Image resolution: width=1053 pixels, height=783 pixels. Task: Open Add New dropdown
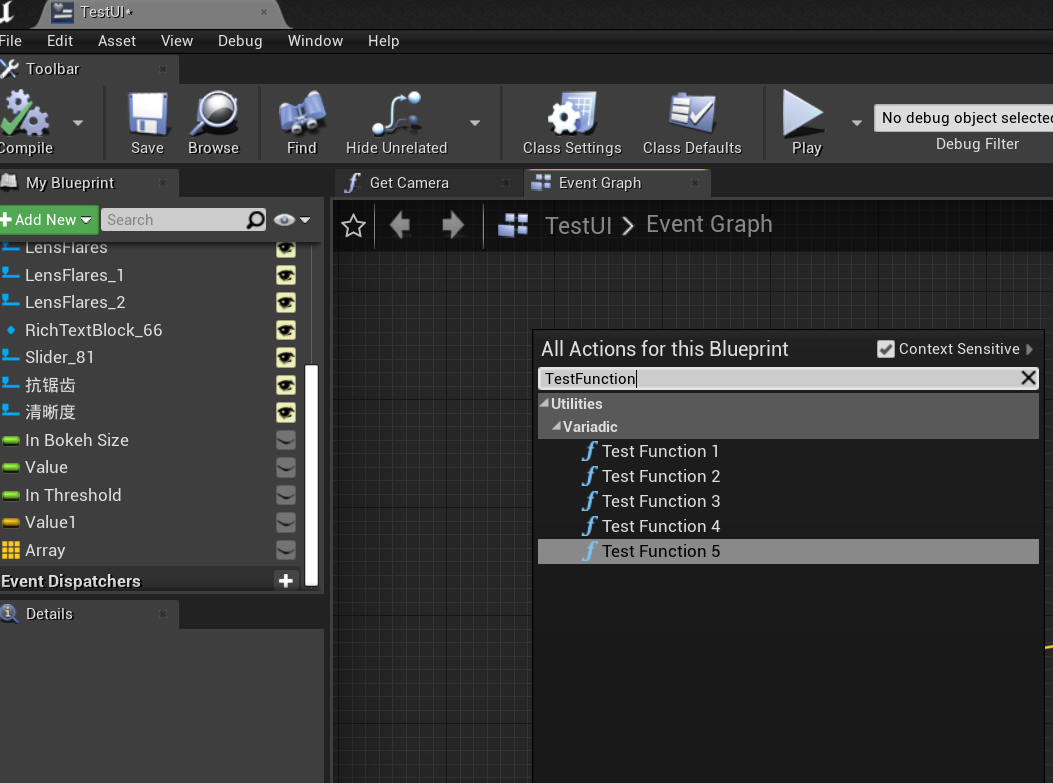[x=48, y=220]
